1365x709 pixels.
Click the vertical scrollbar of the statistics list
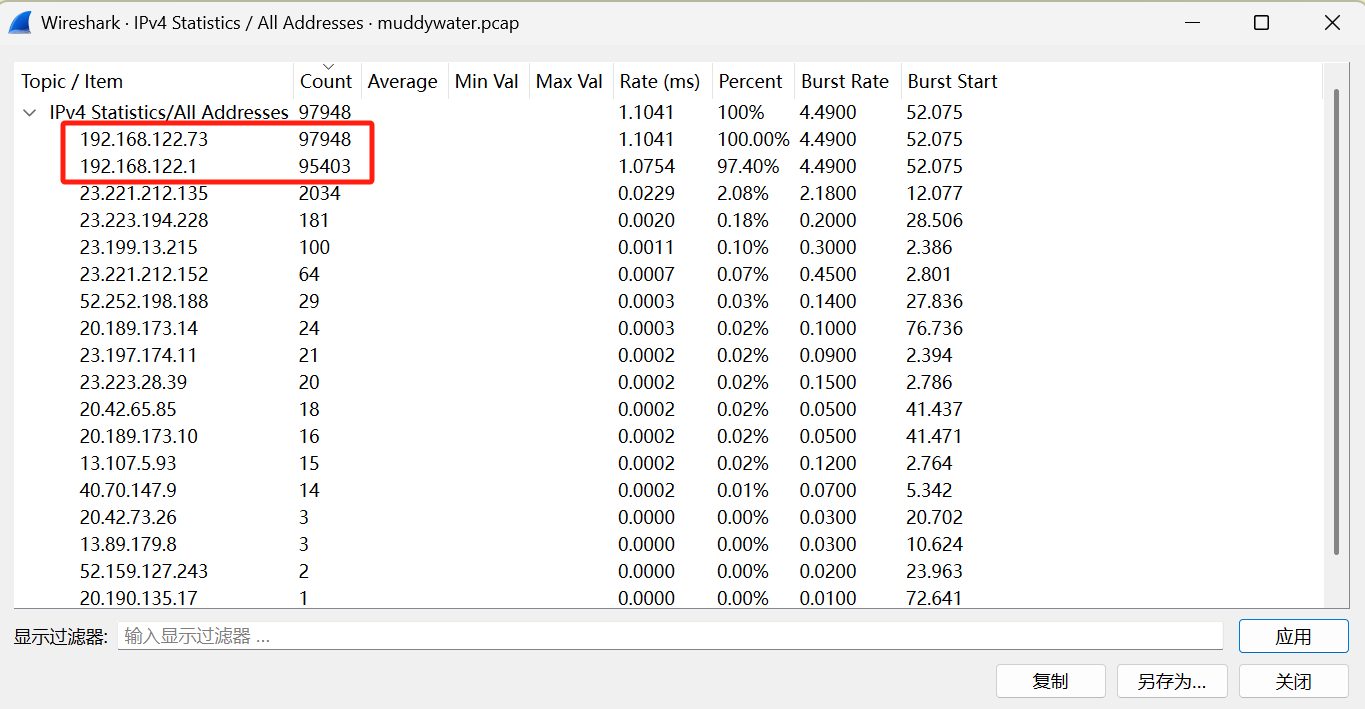(x=1336, y=320)
